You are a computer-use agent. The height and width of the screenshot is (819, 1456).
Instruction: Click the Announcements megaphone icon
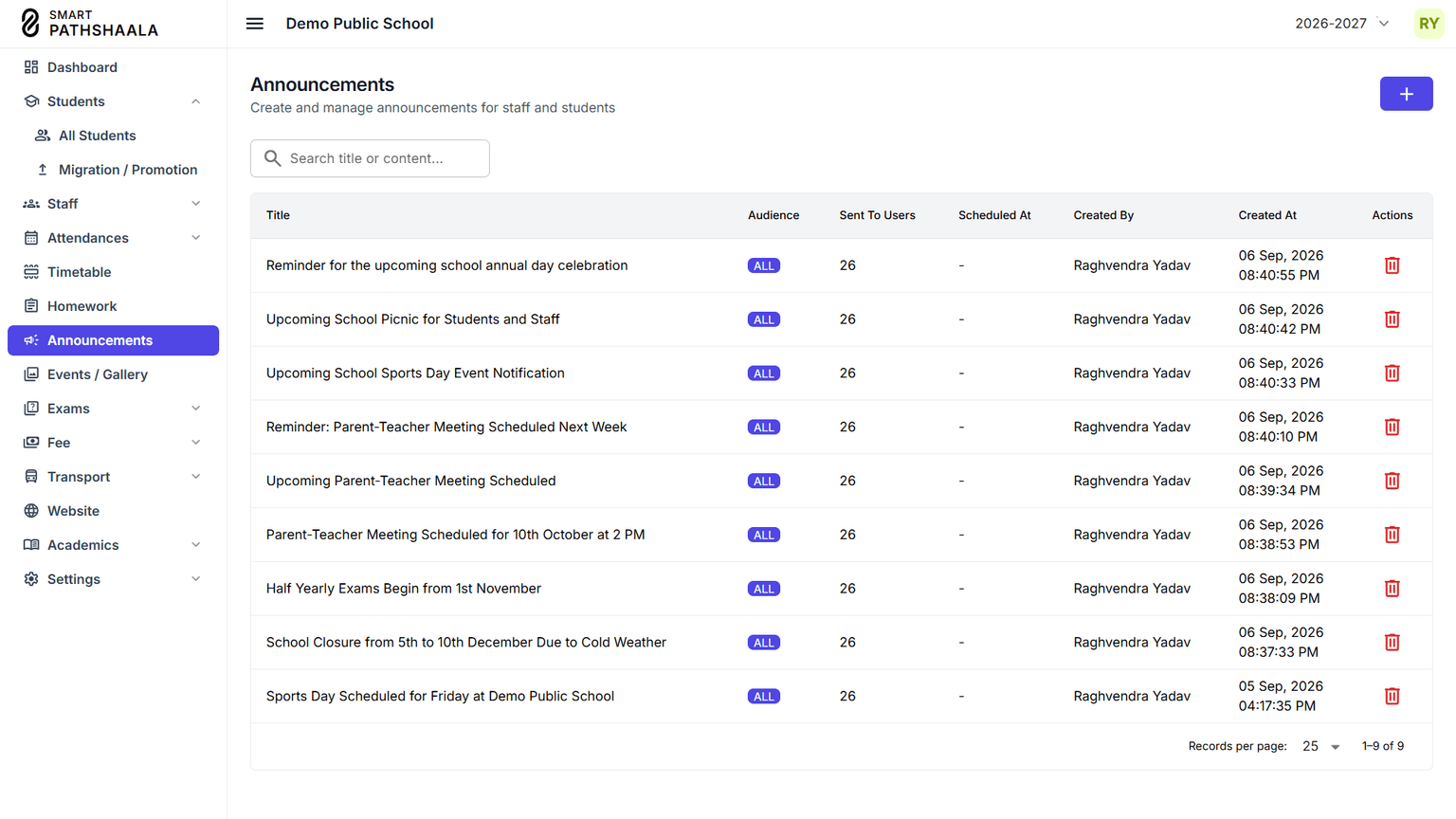31,340
